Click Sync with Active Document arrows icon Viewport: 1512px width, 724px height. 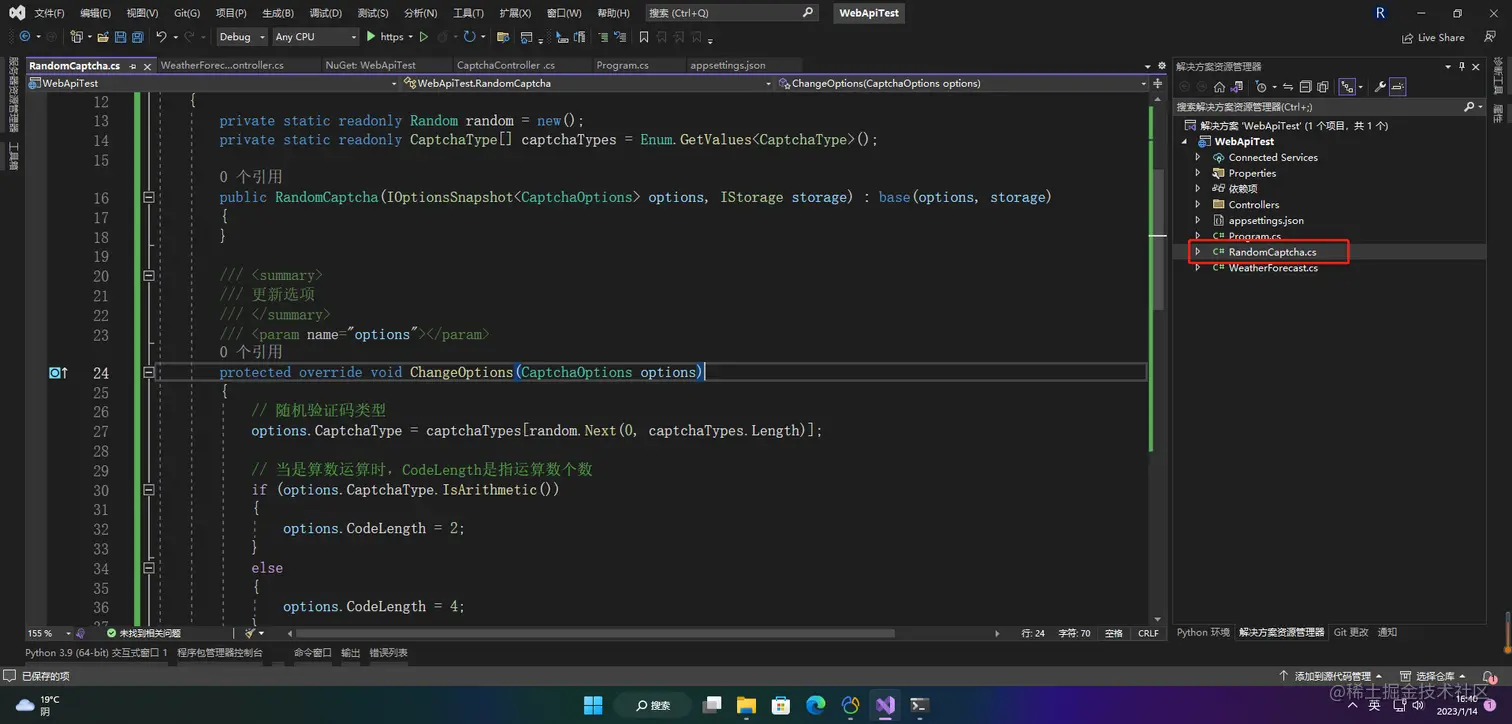click(1288, 87)
